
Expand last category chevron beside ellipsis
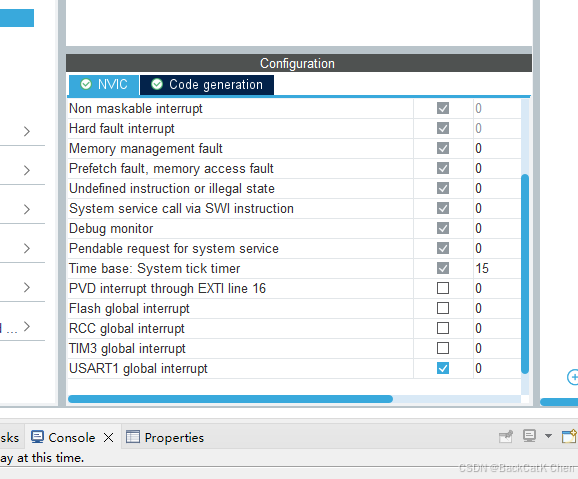click(27, 326)
